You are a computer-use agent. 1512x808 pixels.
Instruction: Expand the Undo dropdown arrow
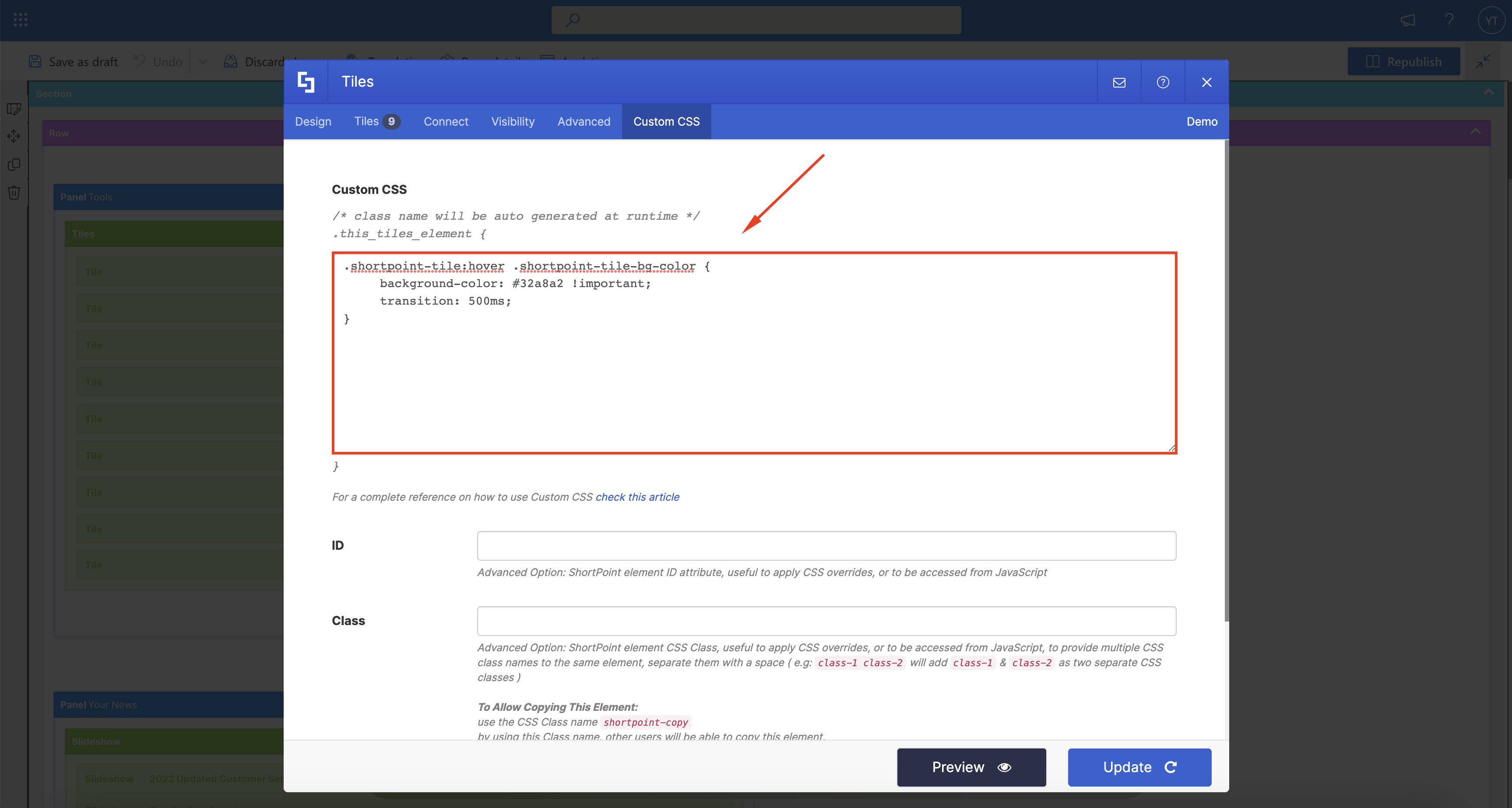[x=203, y=61]
